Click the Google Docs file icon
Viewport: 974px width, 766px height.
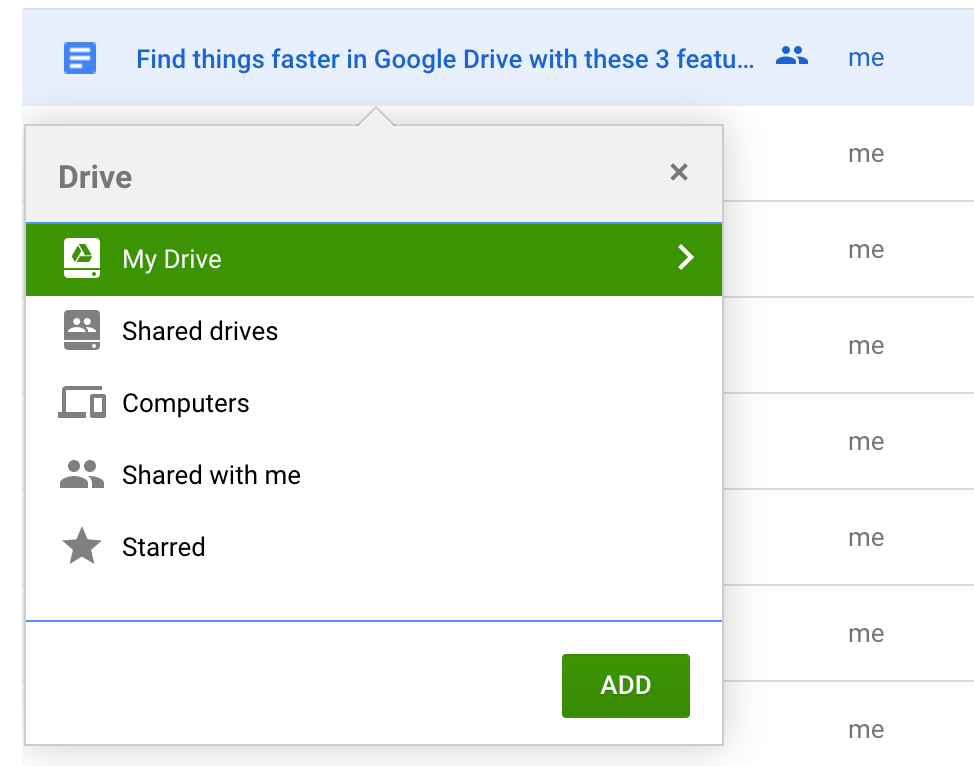[x=80, y=58]
